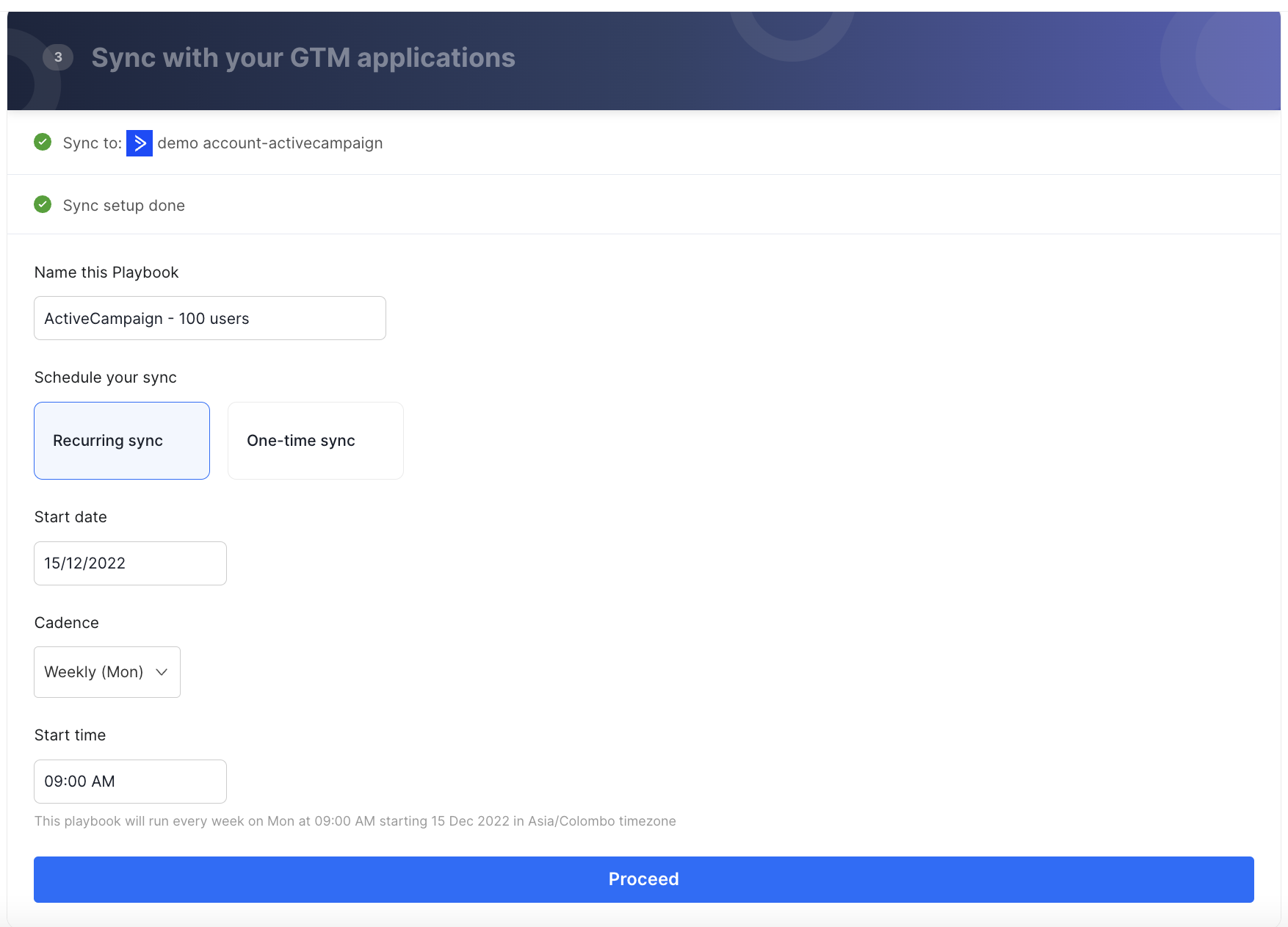Screen dimensions: 1288x927
Task: Focus the playbook name input field
Action: coord(210,318)
